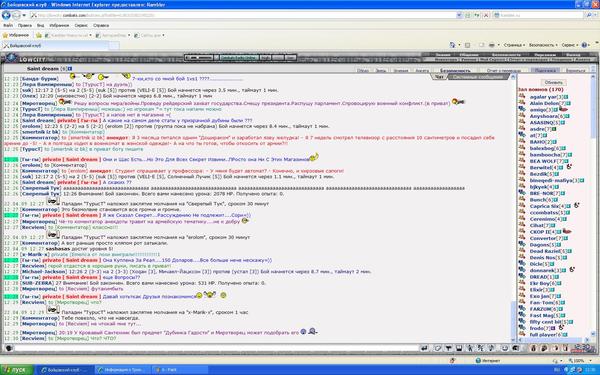The height and width of the screenshot is (375, 600).
Task: Switch to the Paint window in taskbar
Action: click(180, 370)
